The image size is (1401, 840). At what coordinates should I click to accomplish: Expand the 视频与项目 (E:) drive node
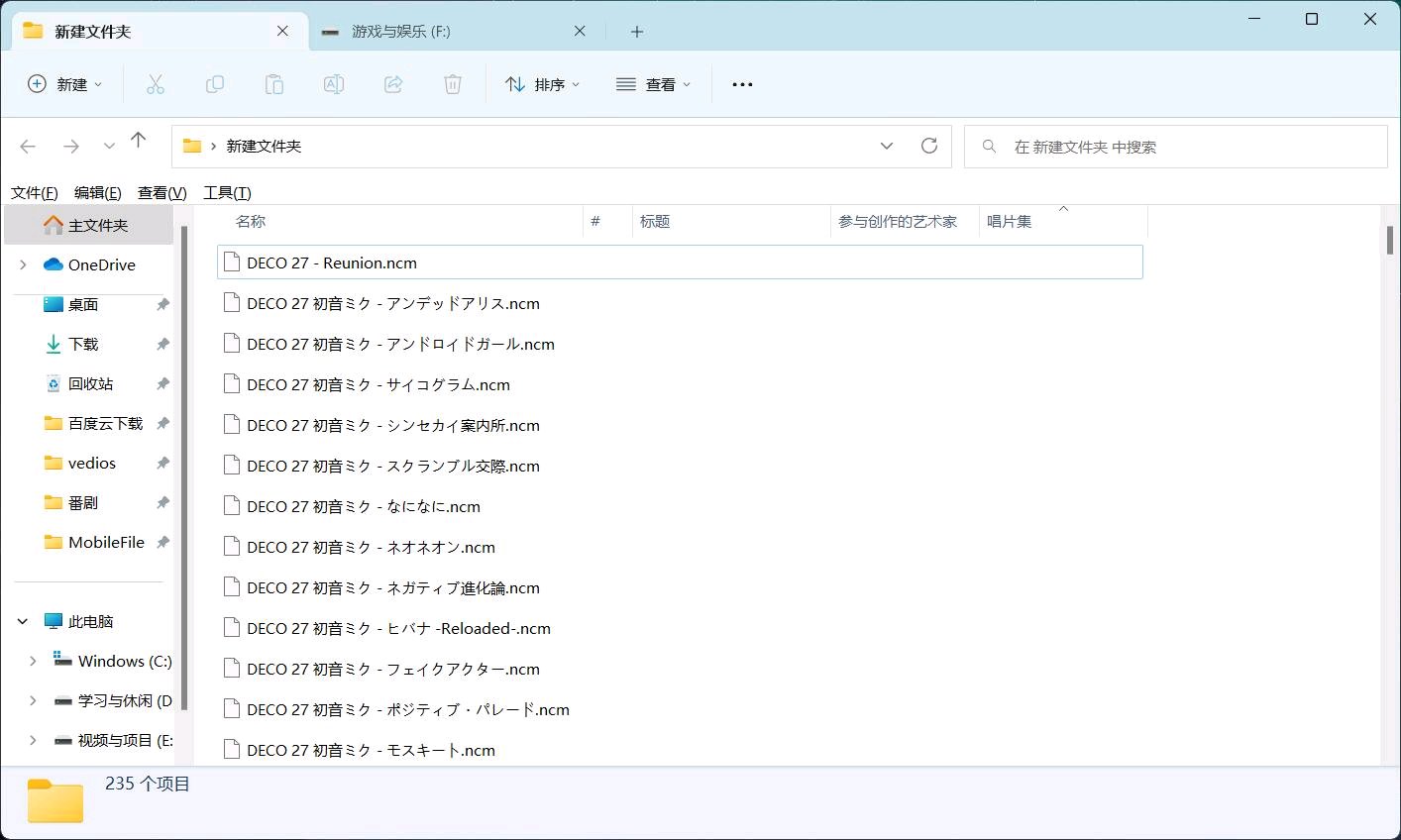coord(33,740)
